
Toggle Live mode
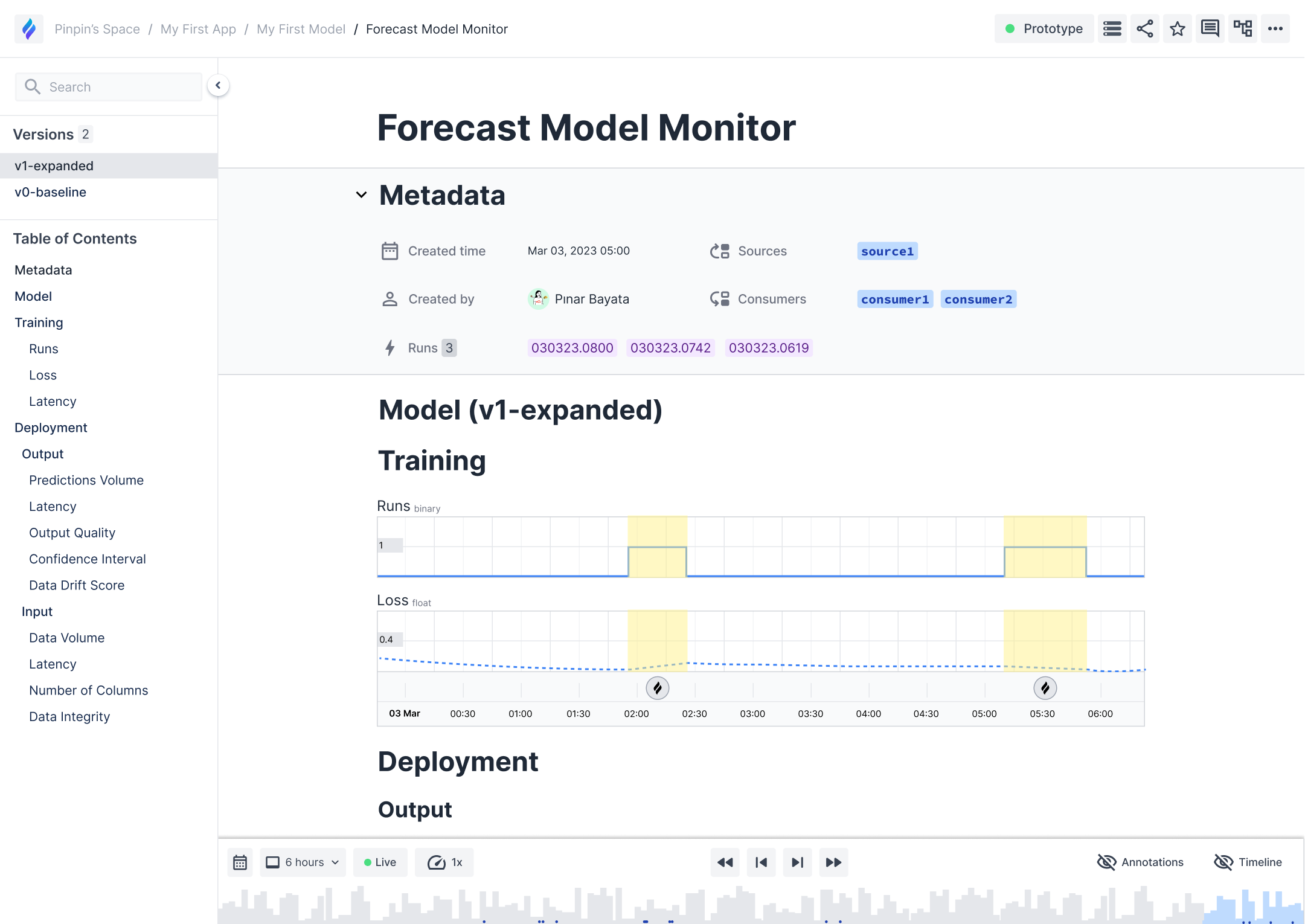pos(380,862)
